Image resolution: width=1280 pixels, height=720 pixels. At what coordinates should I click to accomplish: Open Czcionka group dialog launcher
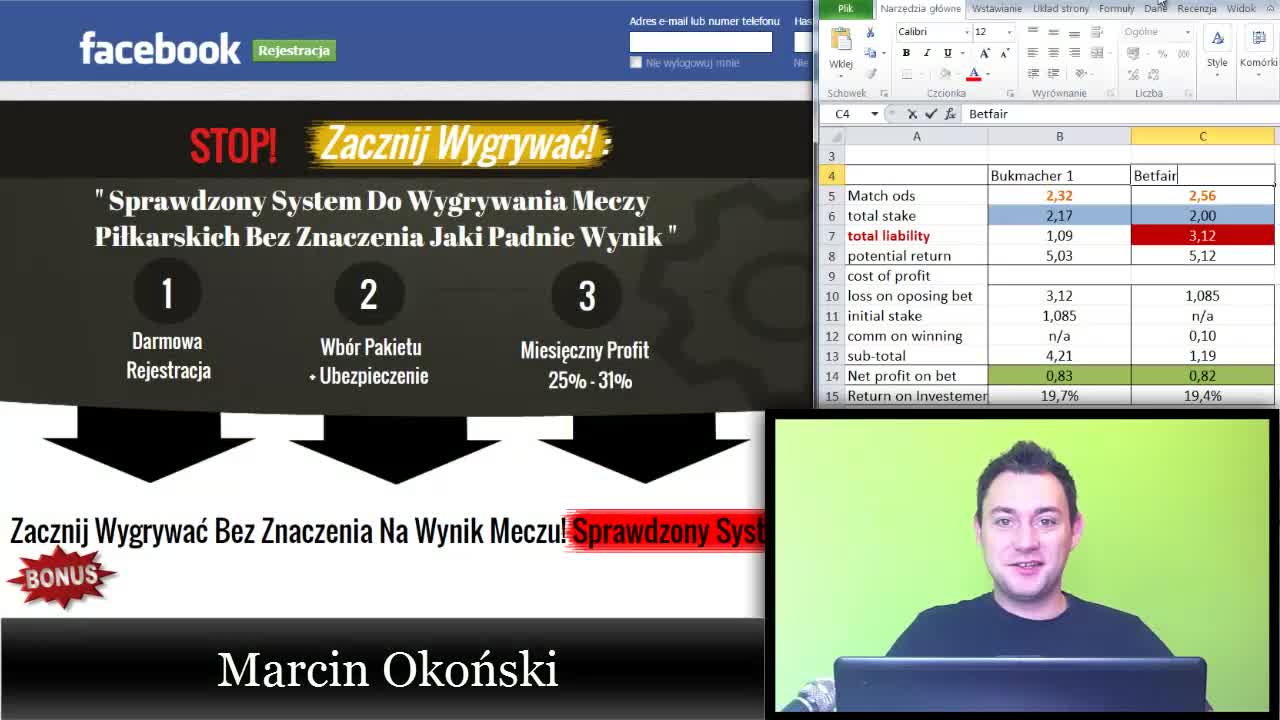[1010, 94]
